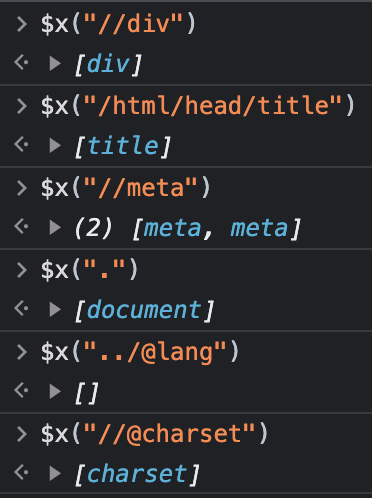Expand the empty [] result array
372x498 pixels.
point(55,391)
